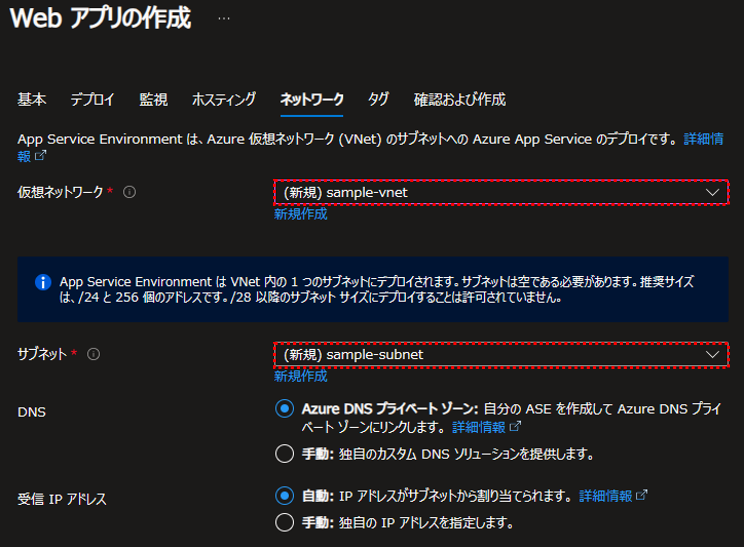Screen dimensions: 744x547
Task: Switch to the タグ tab
Action: [378, 100]
